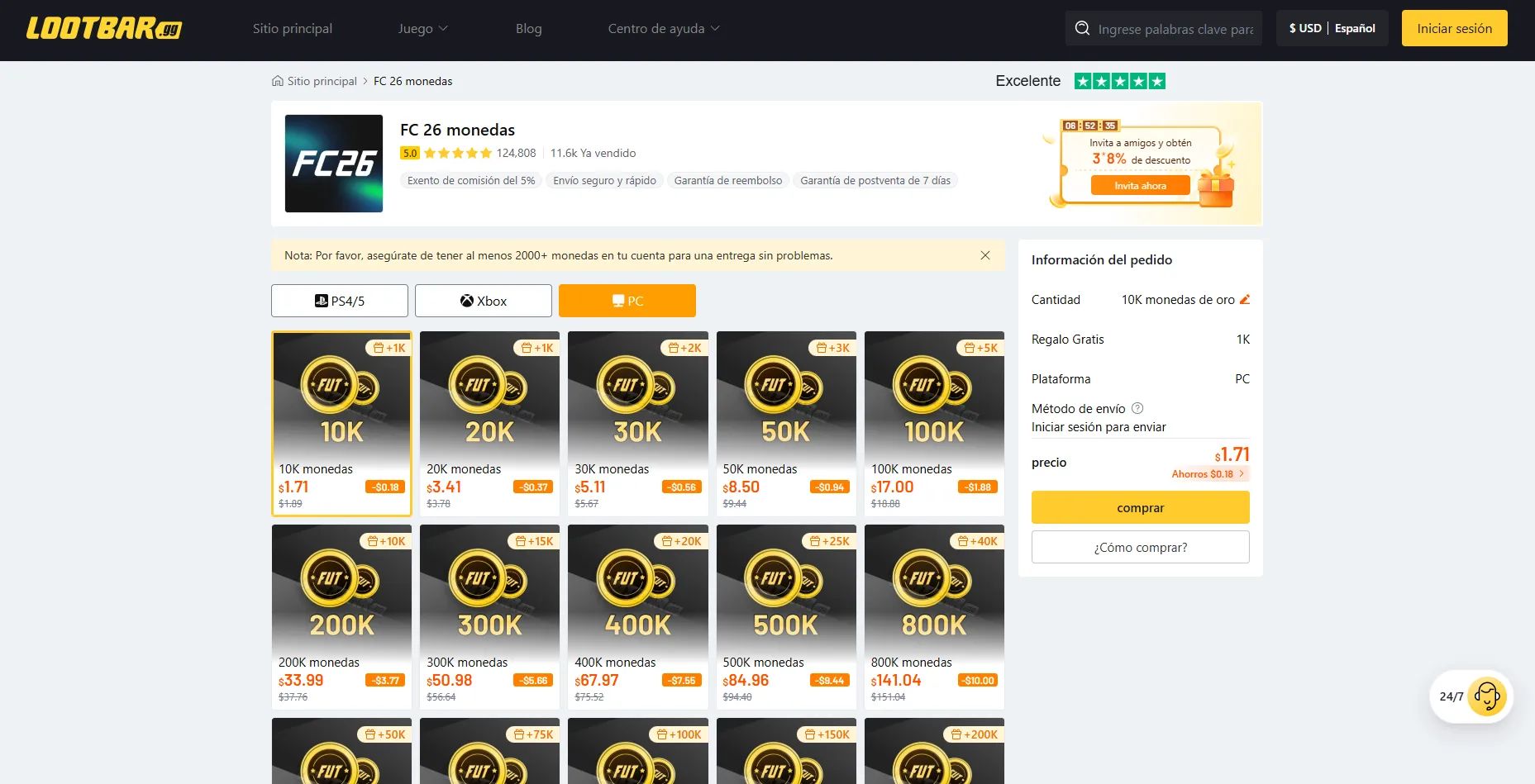The width and height of the screenshot is (1535, 784).
Task: Click the +2K gift badge on the 30K card
Action: (684, 348)
